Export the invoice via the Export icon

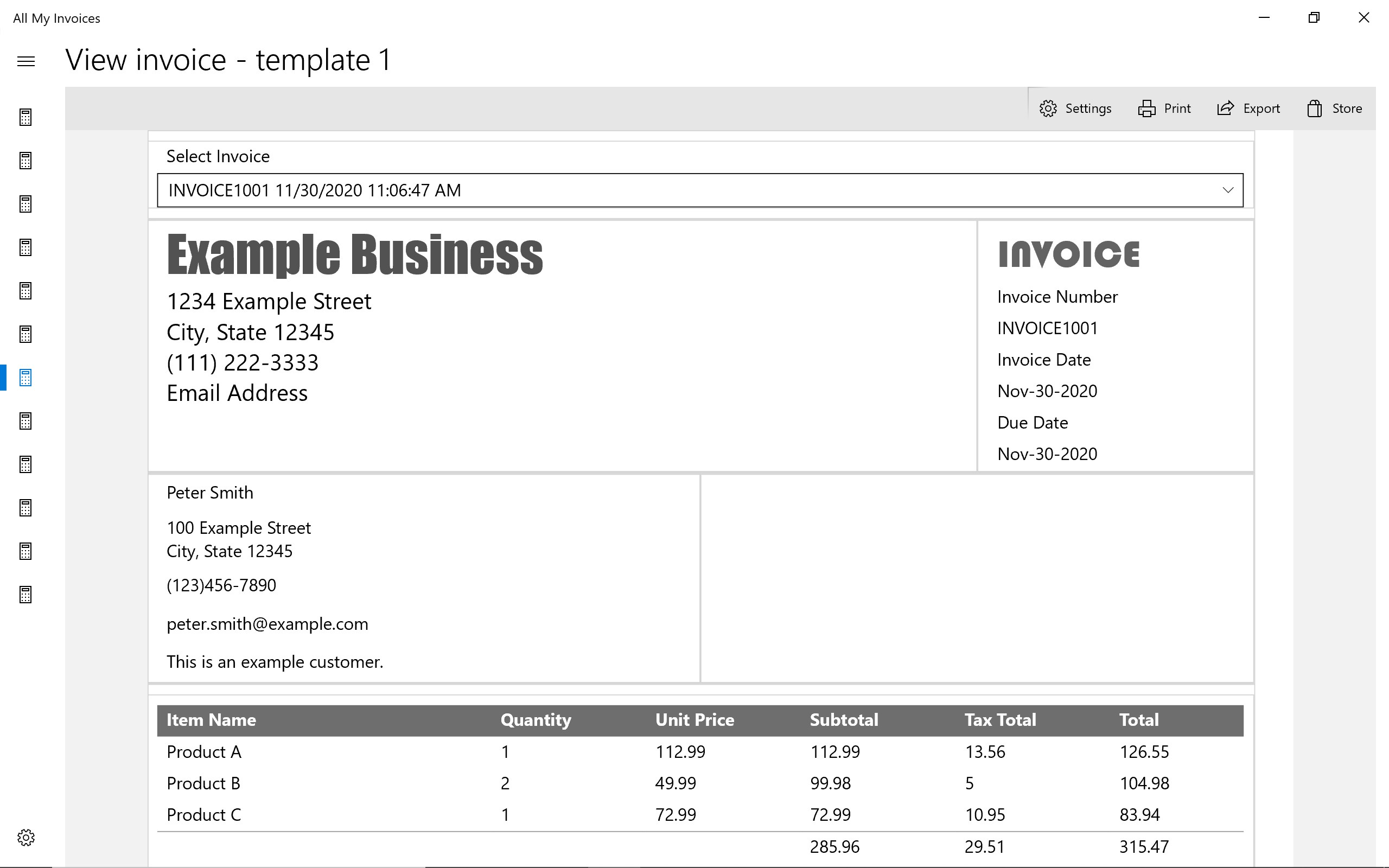click(1226, 108)
